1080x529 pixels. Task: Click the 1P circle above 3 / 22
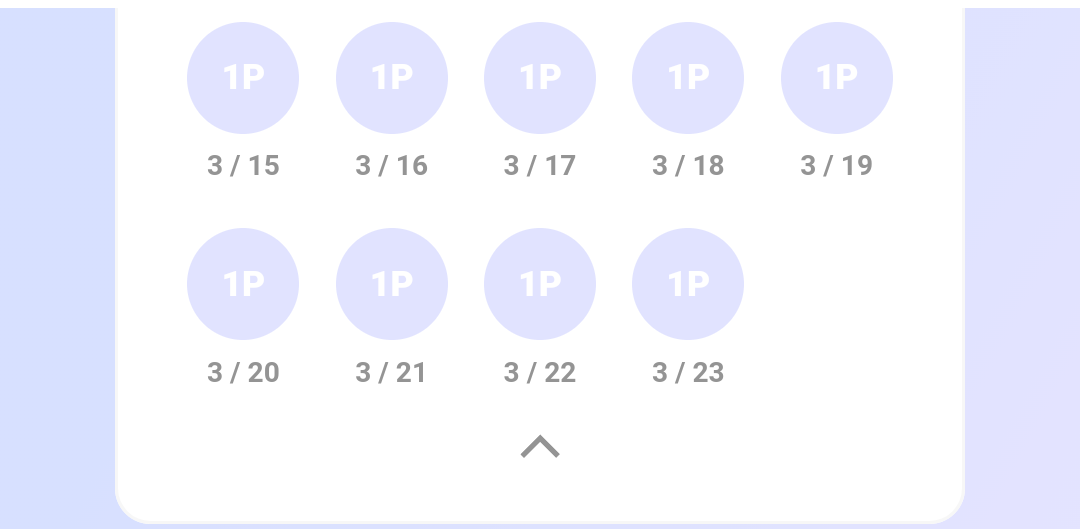tap(540, 284)
